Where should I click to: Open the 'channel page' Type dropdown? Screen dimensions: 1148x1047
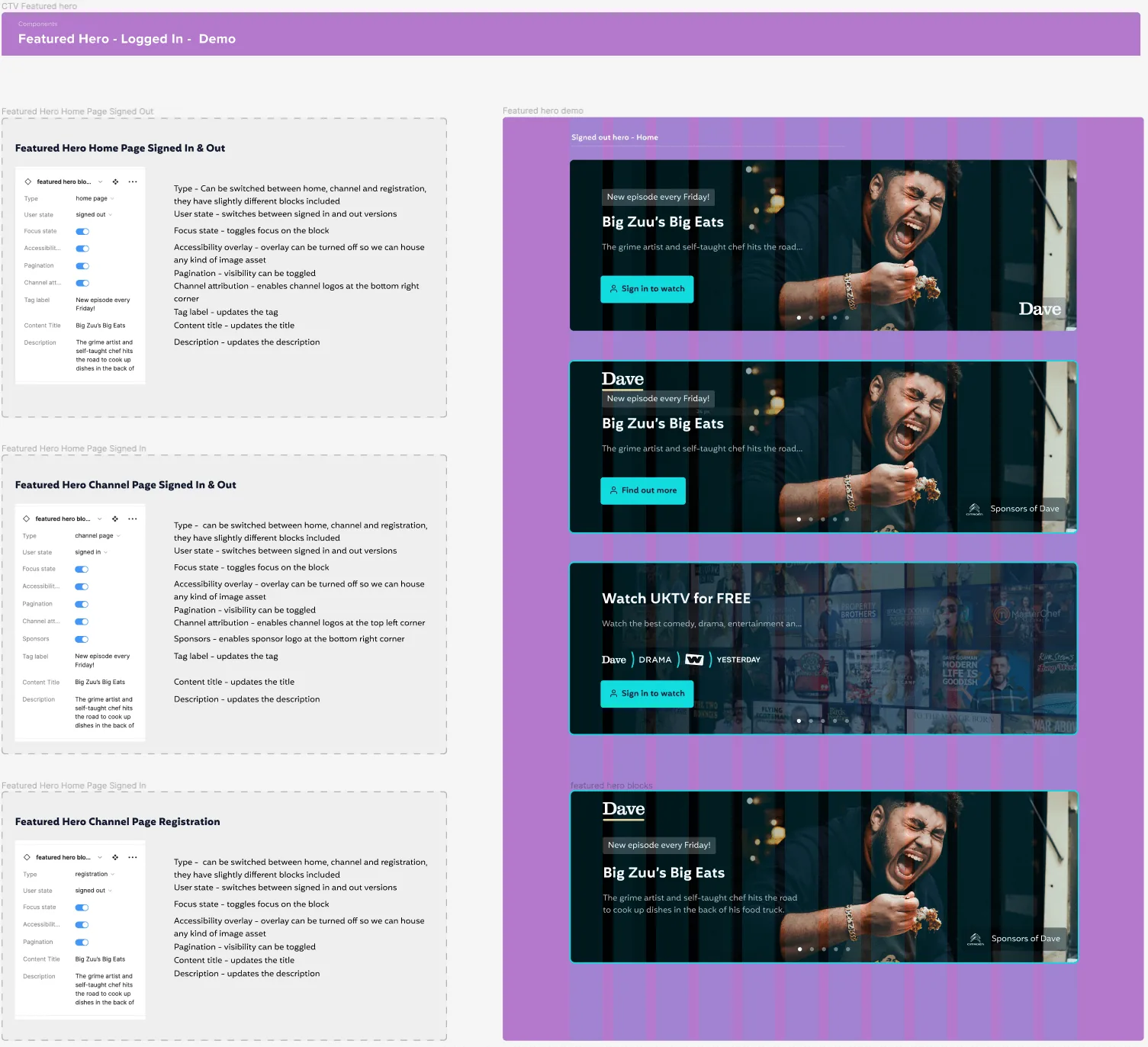[98, 536]
